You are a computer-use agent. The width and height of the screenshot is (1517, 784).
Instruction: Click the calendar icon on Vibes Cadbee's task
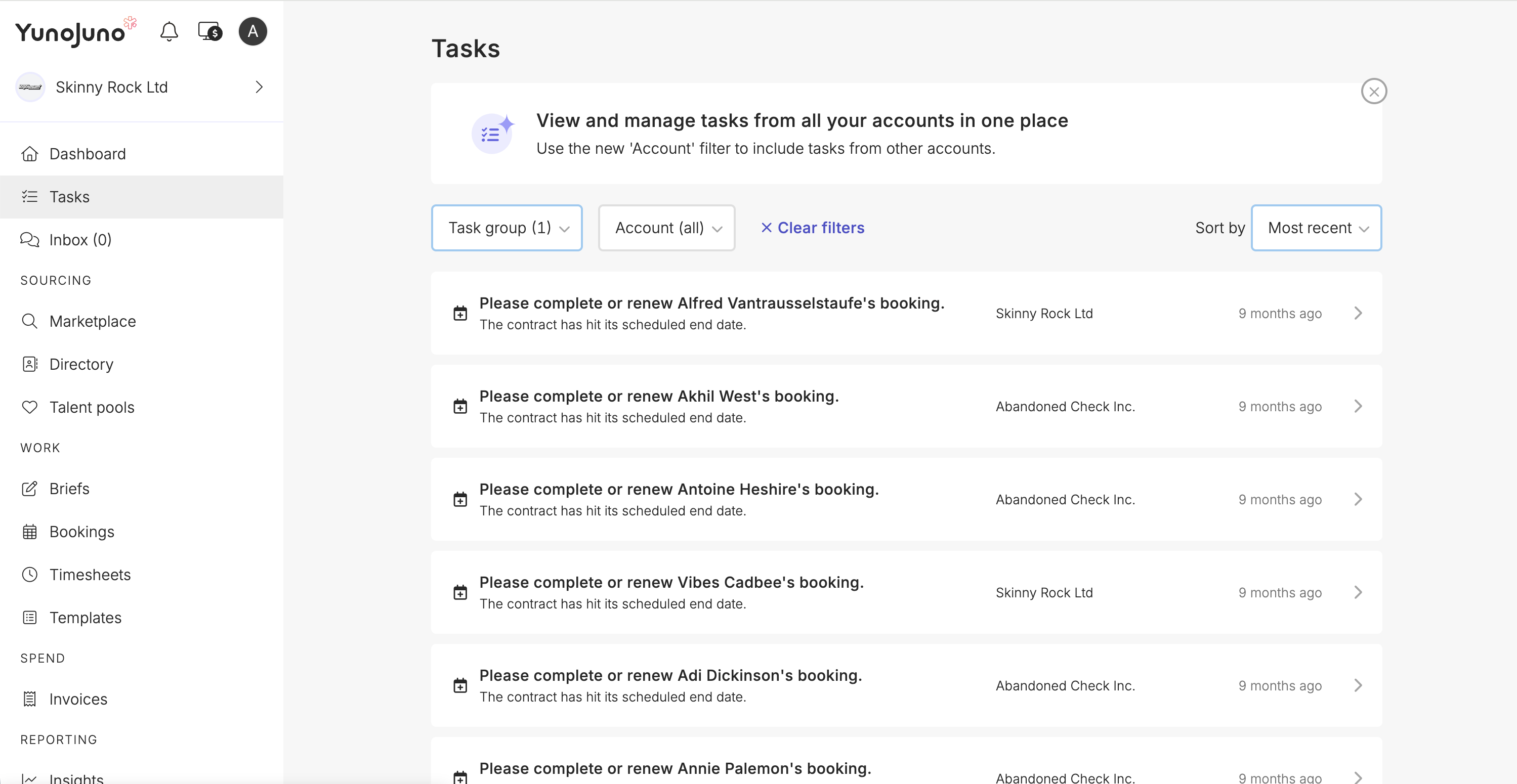460,592
